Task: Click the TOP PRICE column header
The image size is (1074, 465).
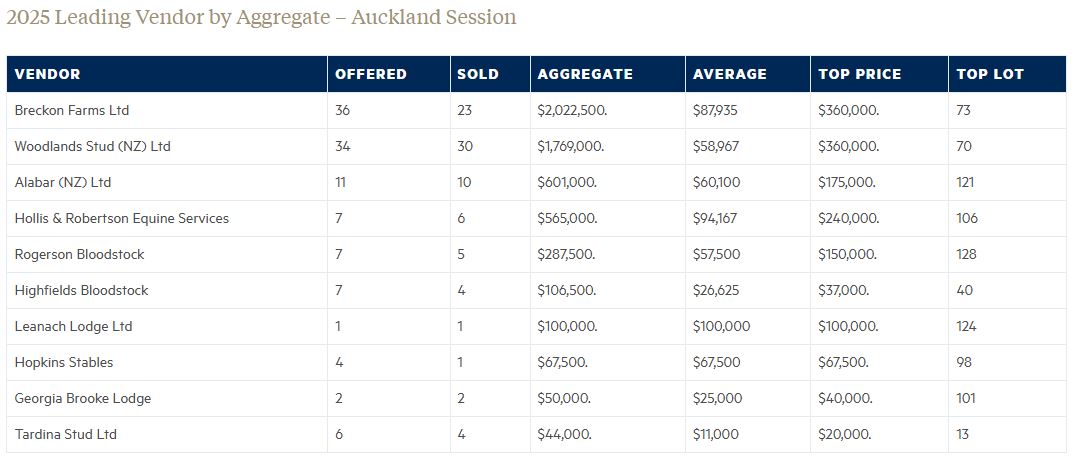Action: click(x=860, y=74)
